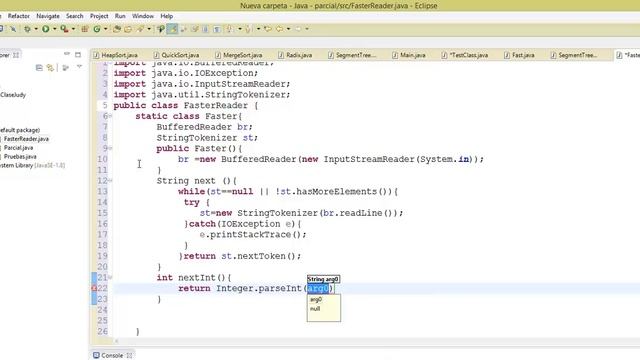This screenshot has width=640, height=360.
Task: Select the default package node
Action: 20,130
